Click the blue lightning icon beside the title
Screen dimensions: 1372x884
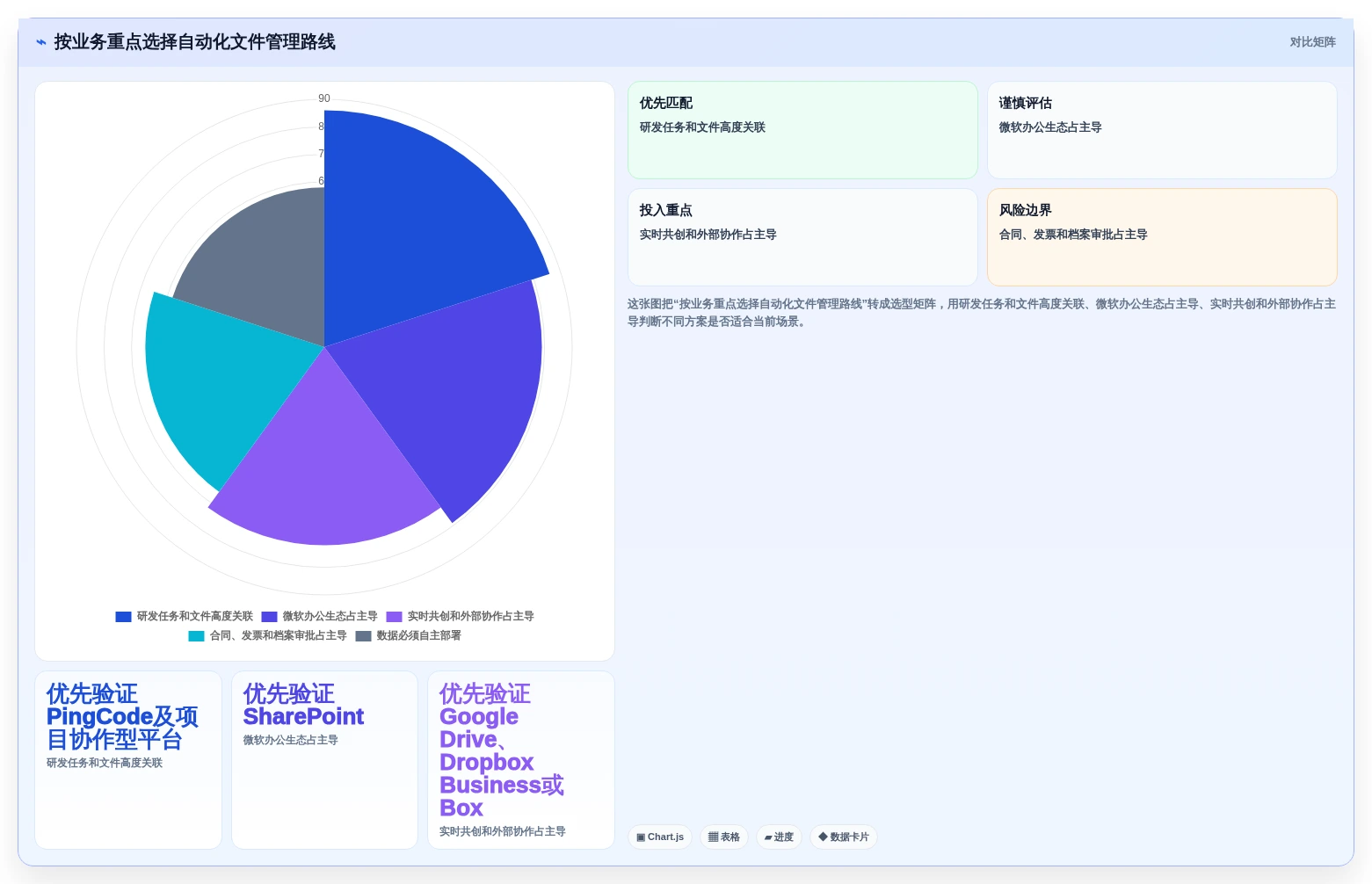click(x=40, y=42)
